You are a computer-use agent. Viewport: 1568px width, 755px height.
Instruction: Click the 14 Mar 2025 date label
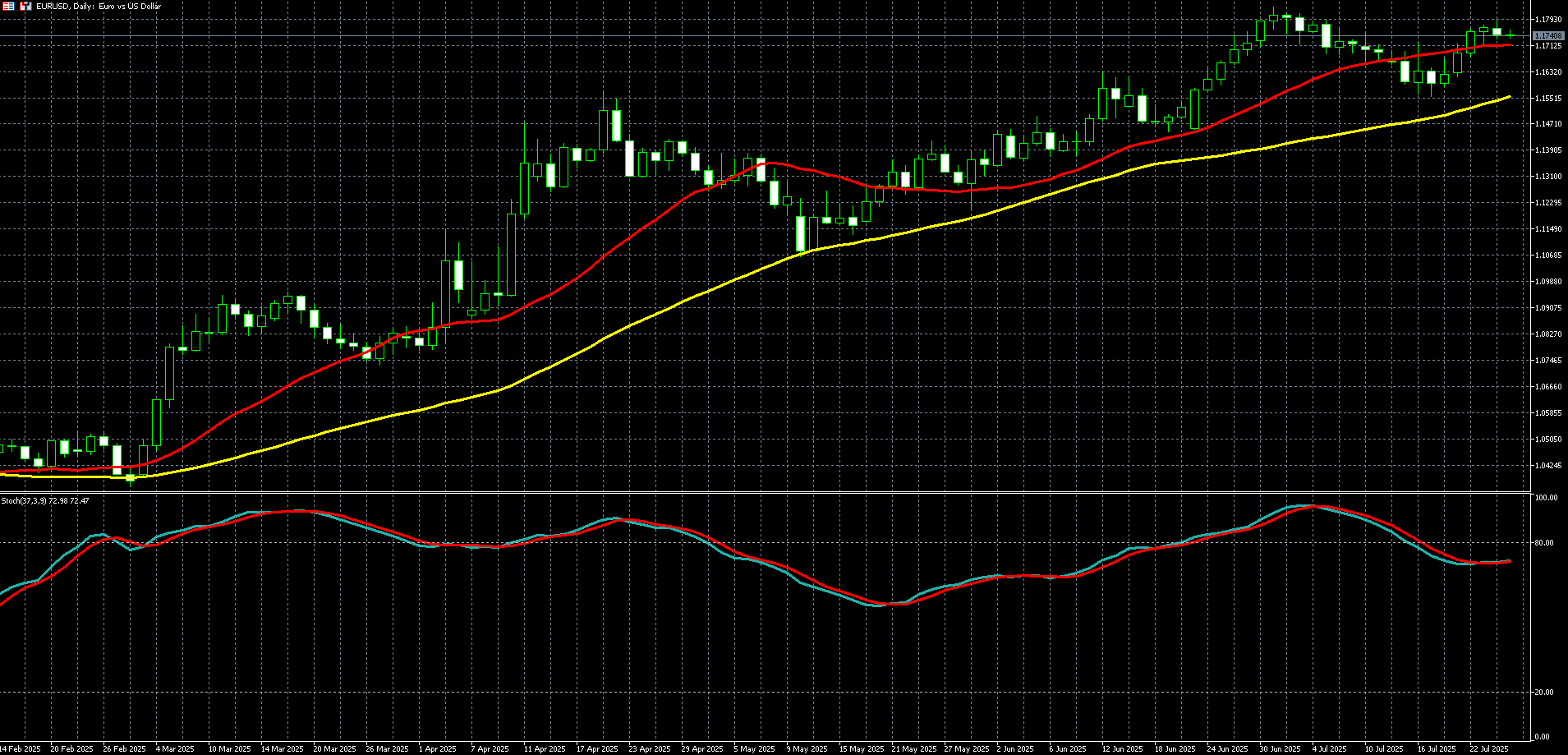(x=282, y=749)
